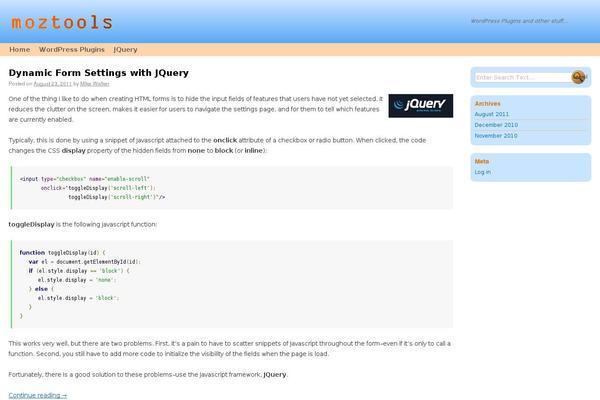Click the site tagline about WordPress Plugins
The image size is (600, 400).
519,21
